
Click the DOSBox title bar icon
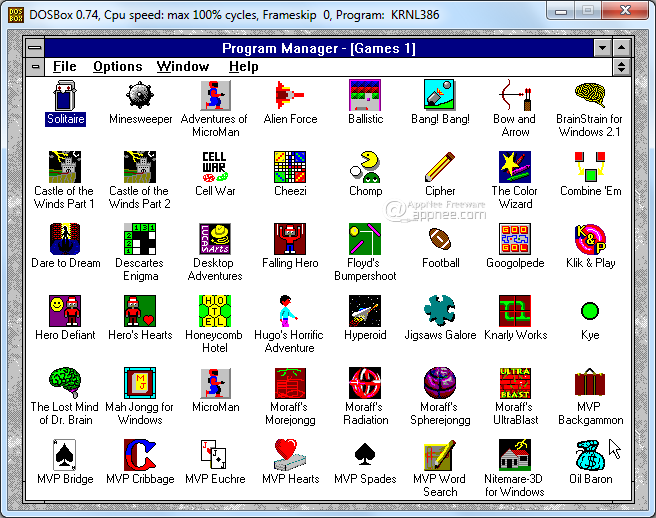[16, 15]
